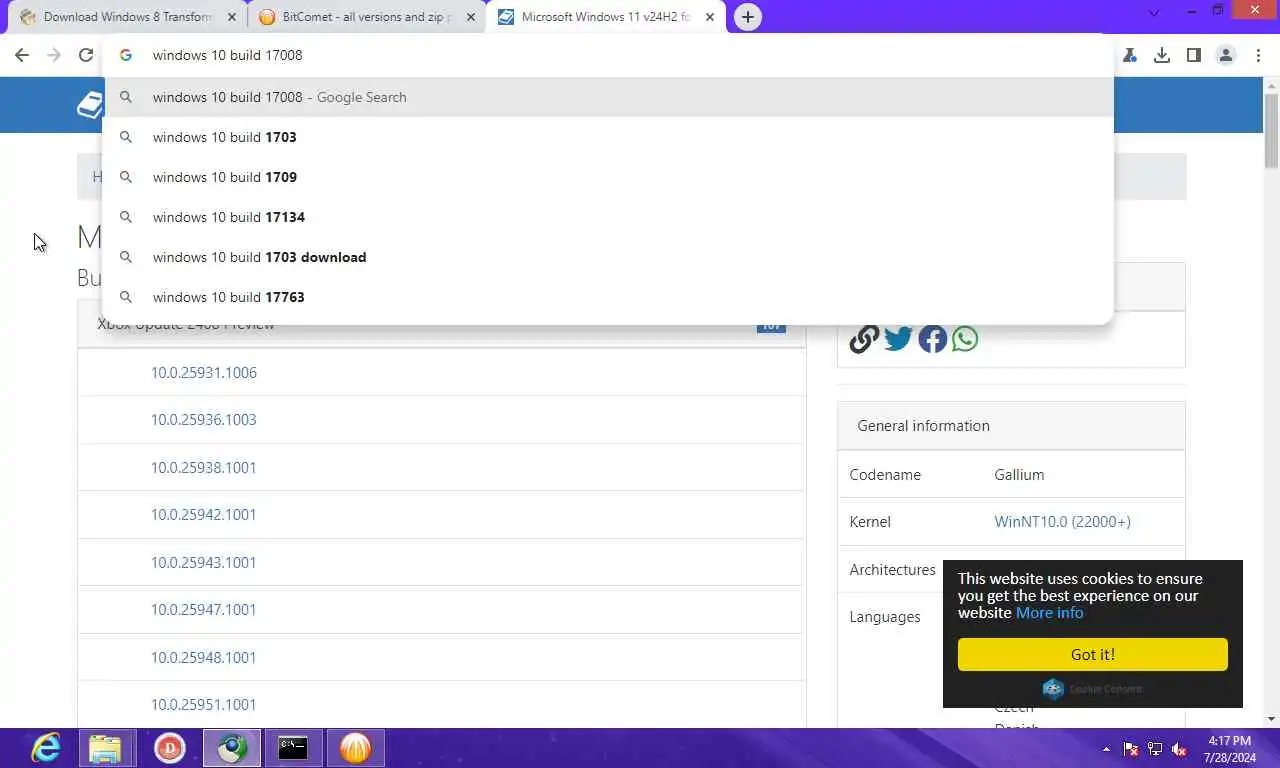Close the Microsoft Windows 11 v24H2 tab
Image resolution: width=1280 pixels, height=768 pixels.
point(708,17)
